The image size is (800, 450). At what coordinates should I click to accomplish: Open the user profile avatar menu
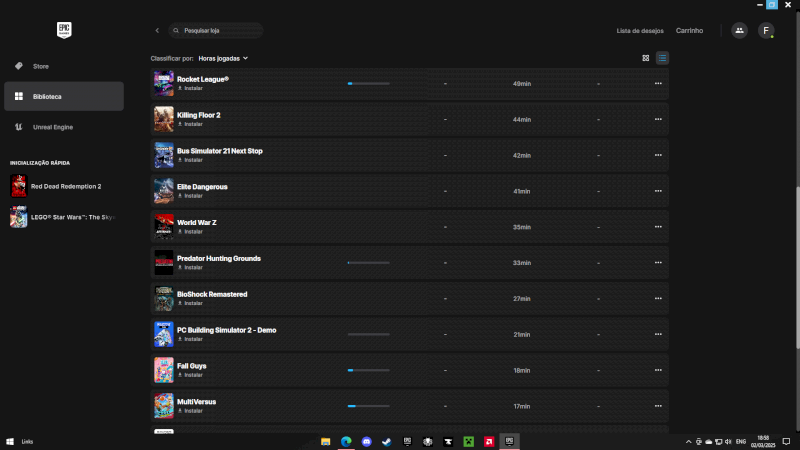[x=766, y=31]
